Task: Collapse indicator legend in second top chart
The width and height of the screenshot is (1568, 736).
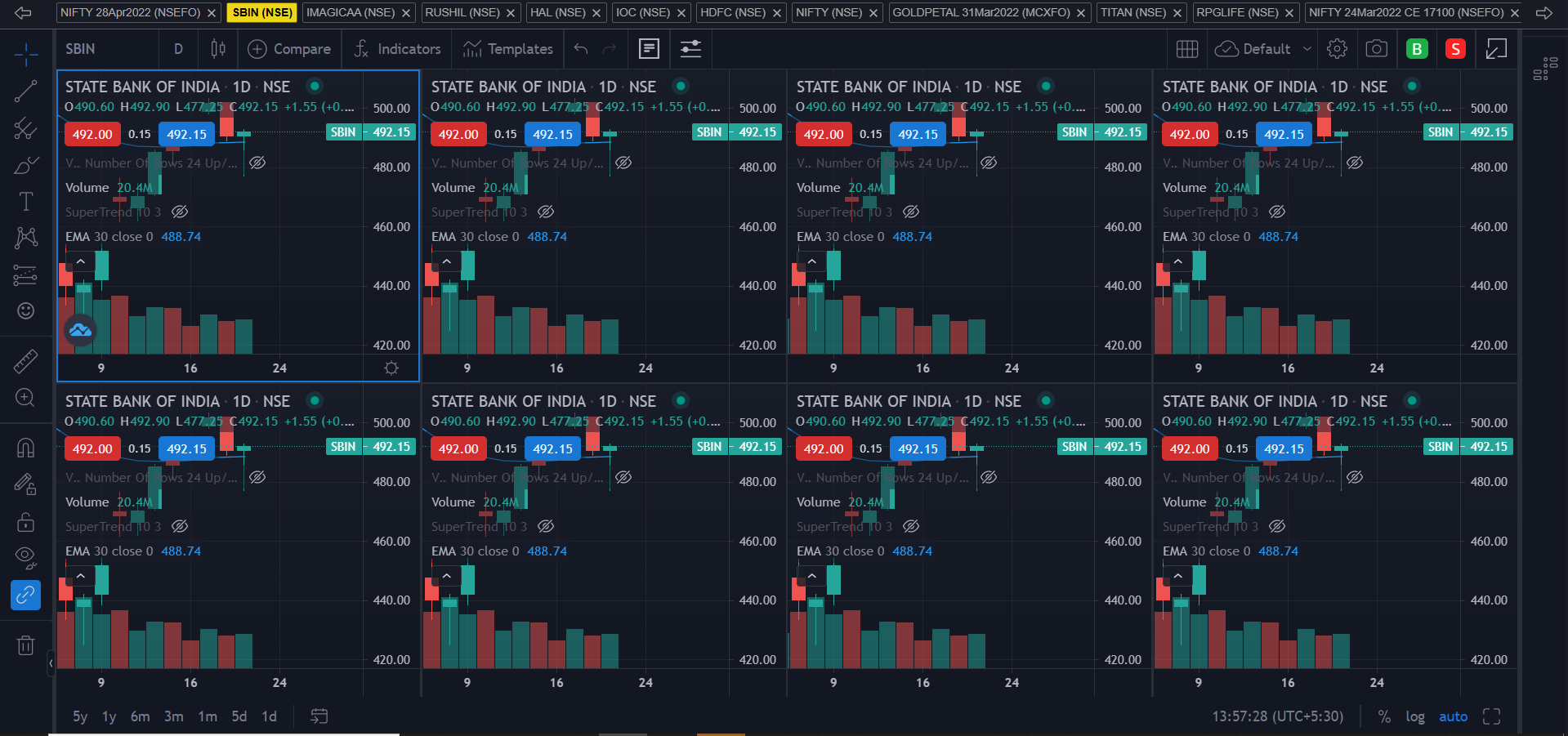Action: (x=447, y=261)
